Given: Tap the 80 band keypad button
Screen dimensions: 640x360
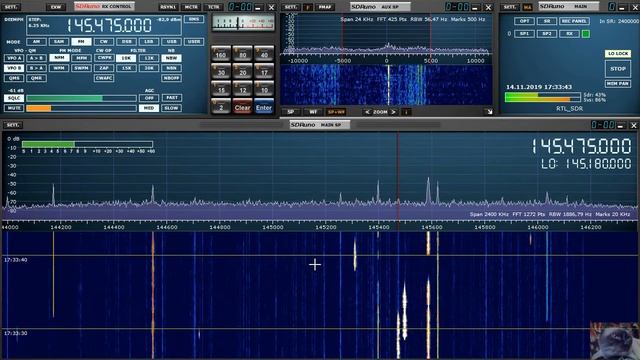Looking at the screenshot, I should [x=242, y=54].
